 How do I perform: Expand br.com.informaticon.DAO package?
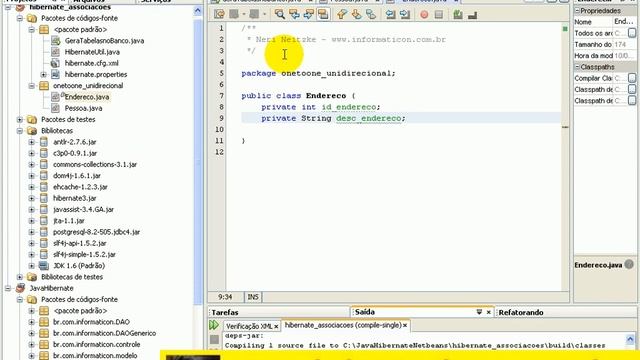[x=31, y=322]
